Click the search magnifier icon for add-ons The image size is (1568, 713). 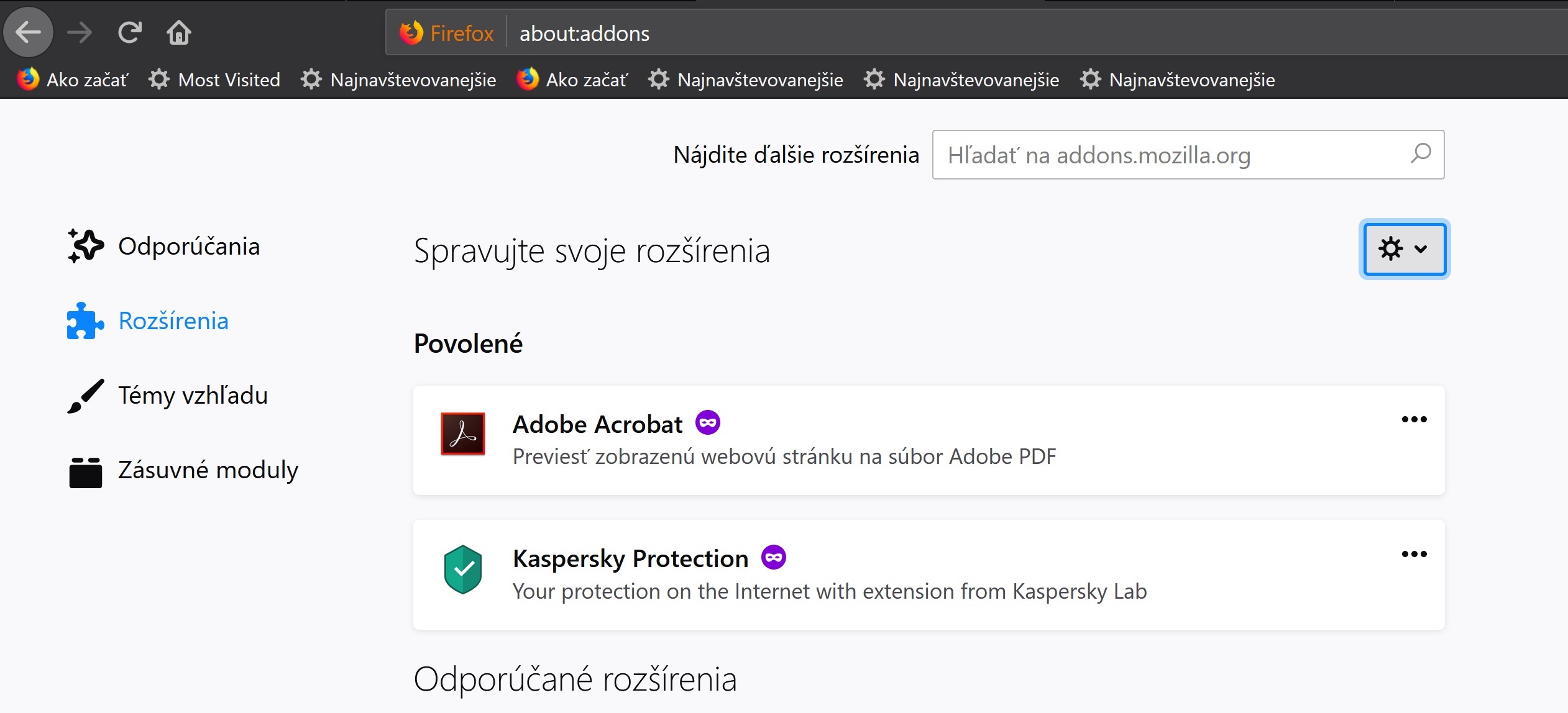point(1421,154)
